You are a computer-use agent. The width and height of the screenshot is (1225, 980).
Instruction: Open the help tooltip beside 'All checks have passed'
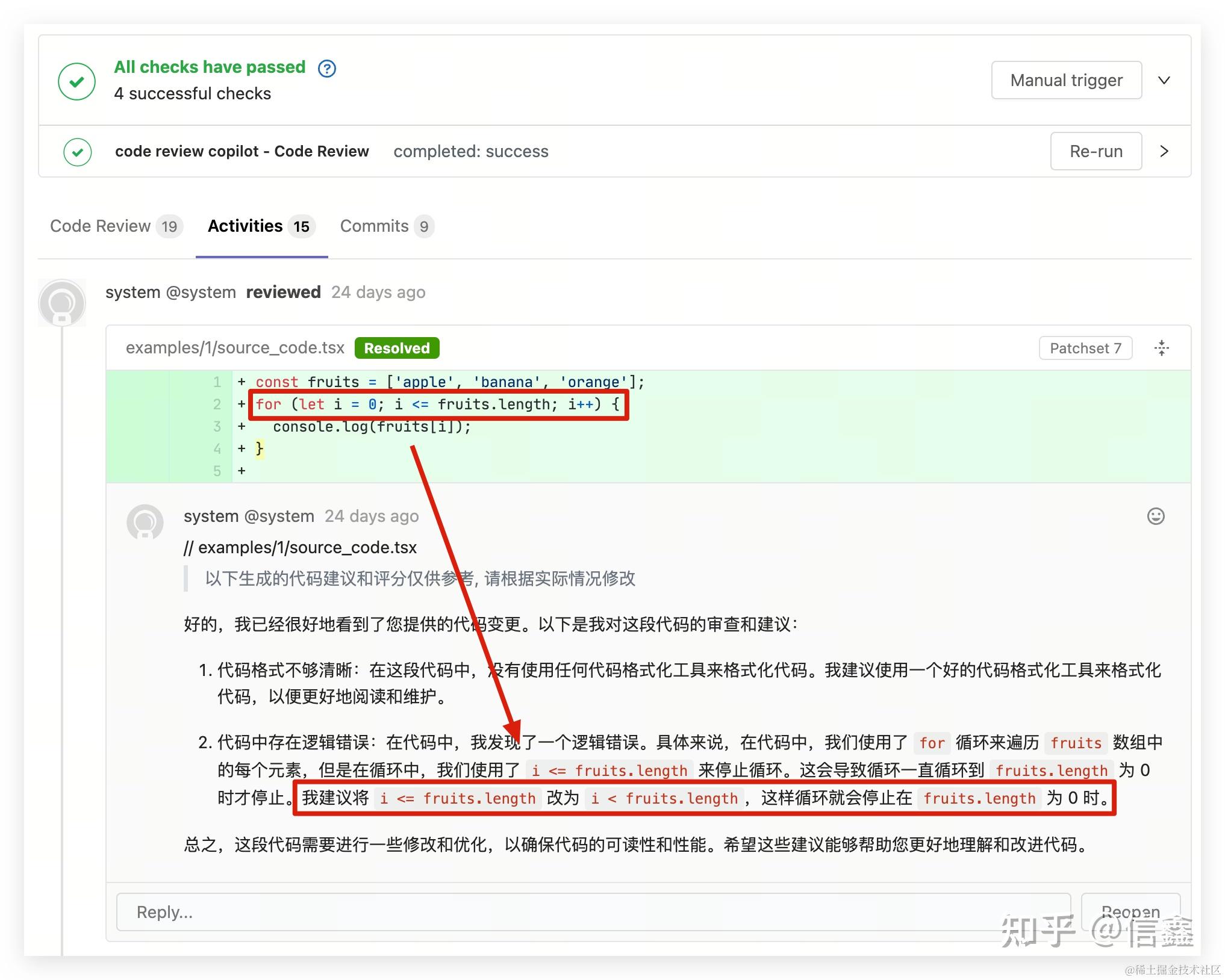coord(326,68)
